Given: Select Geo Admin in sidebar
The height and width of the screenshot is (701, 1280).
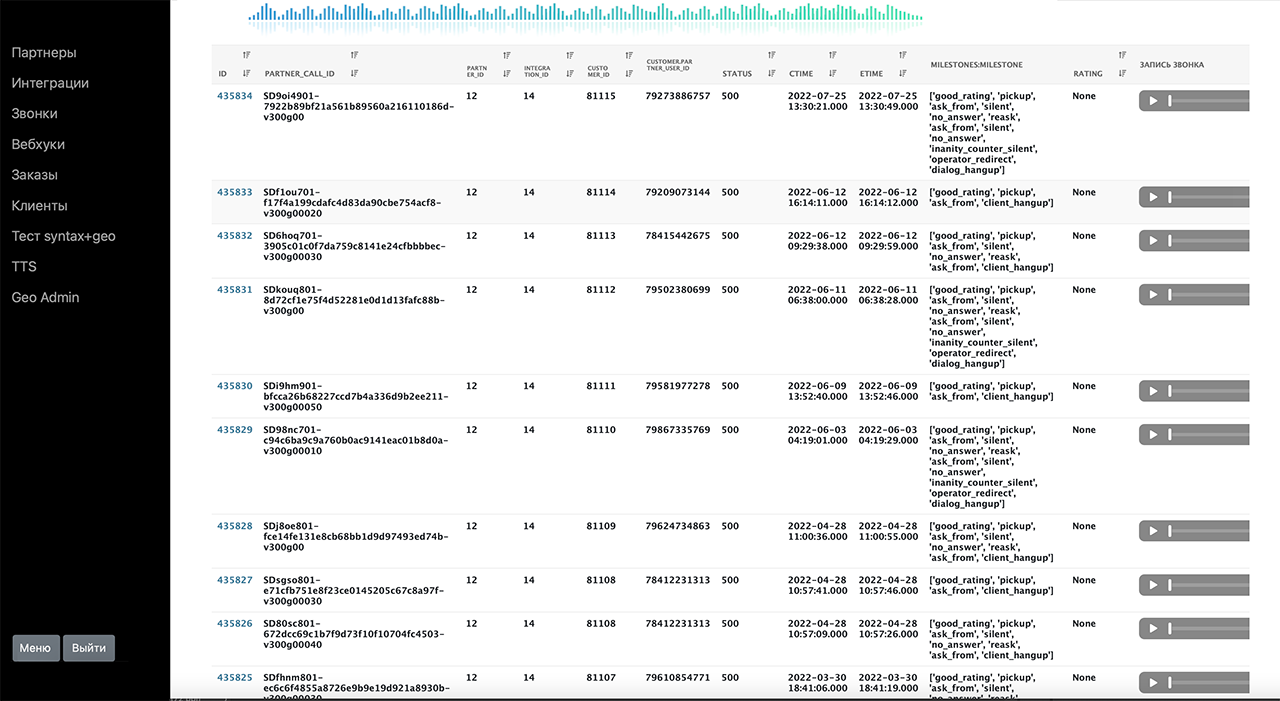Looking at the screenshot, I should point(45,298).
